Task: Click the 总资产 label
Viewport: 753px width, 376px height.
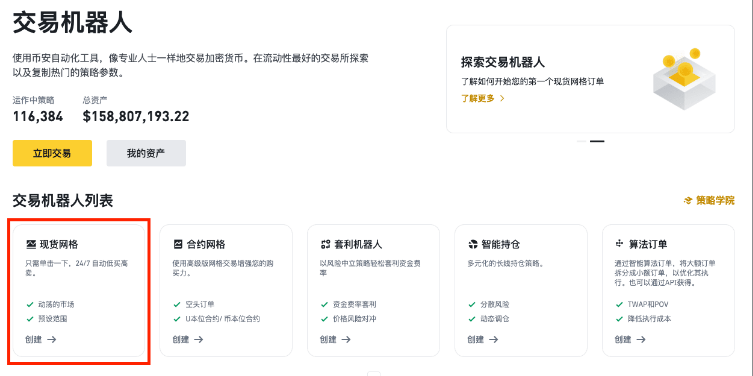Action: click(x=95, y=100)
